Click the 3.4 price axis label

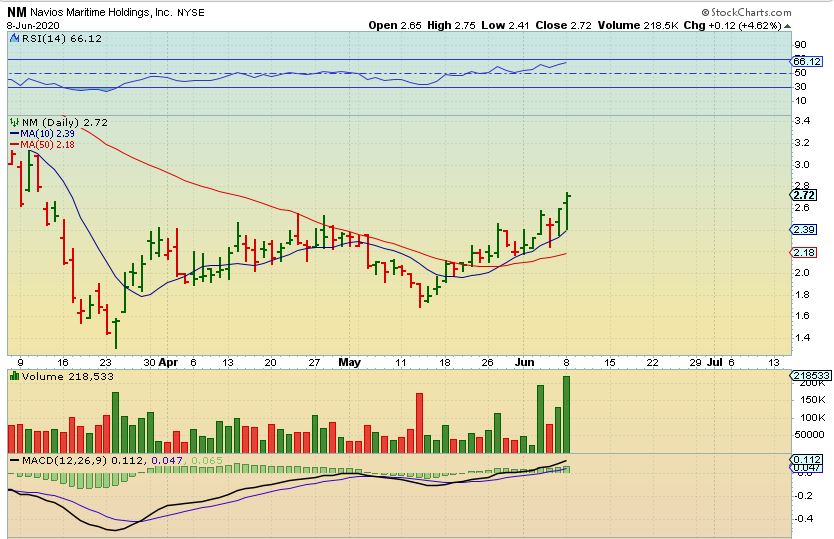(x=802, y=121)
